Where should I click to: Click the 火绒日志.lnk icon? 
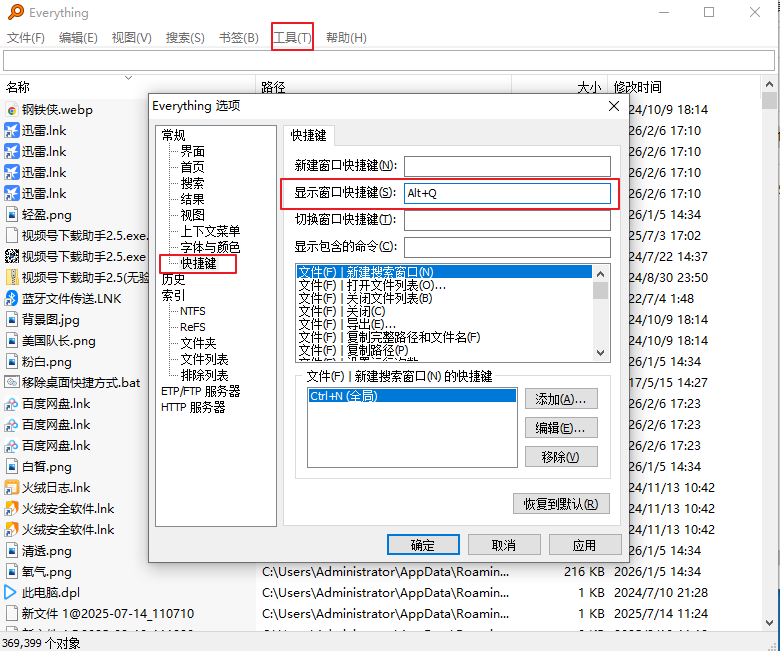pyautogui.click(x=11, y=487)
